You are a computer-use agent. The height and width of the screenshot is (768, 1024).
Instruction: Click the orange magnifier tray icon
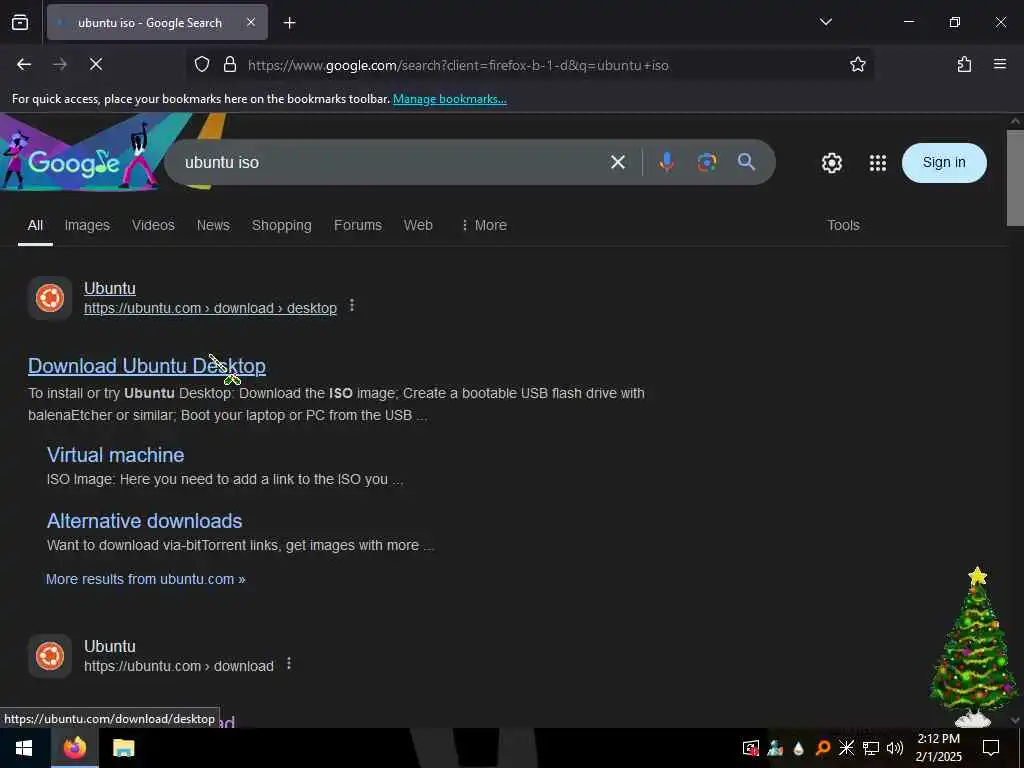(823, 748)
